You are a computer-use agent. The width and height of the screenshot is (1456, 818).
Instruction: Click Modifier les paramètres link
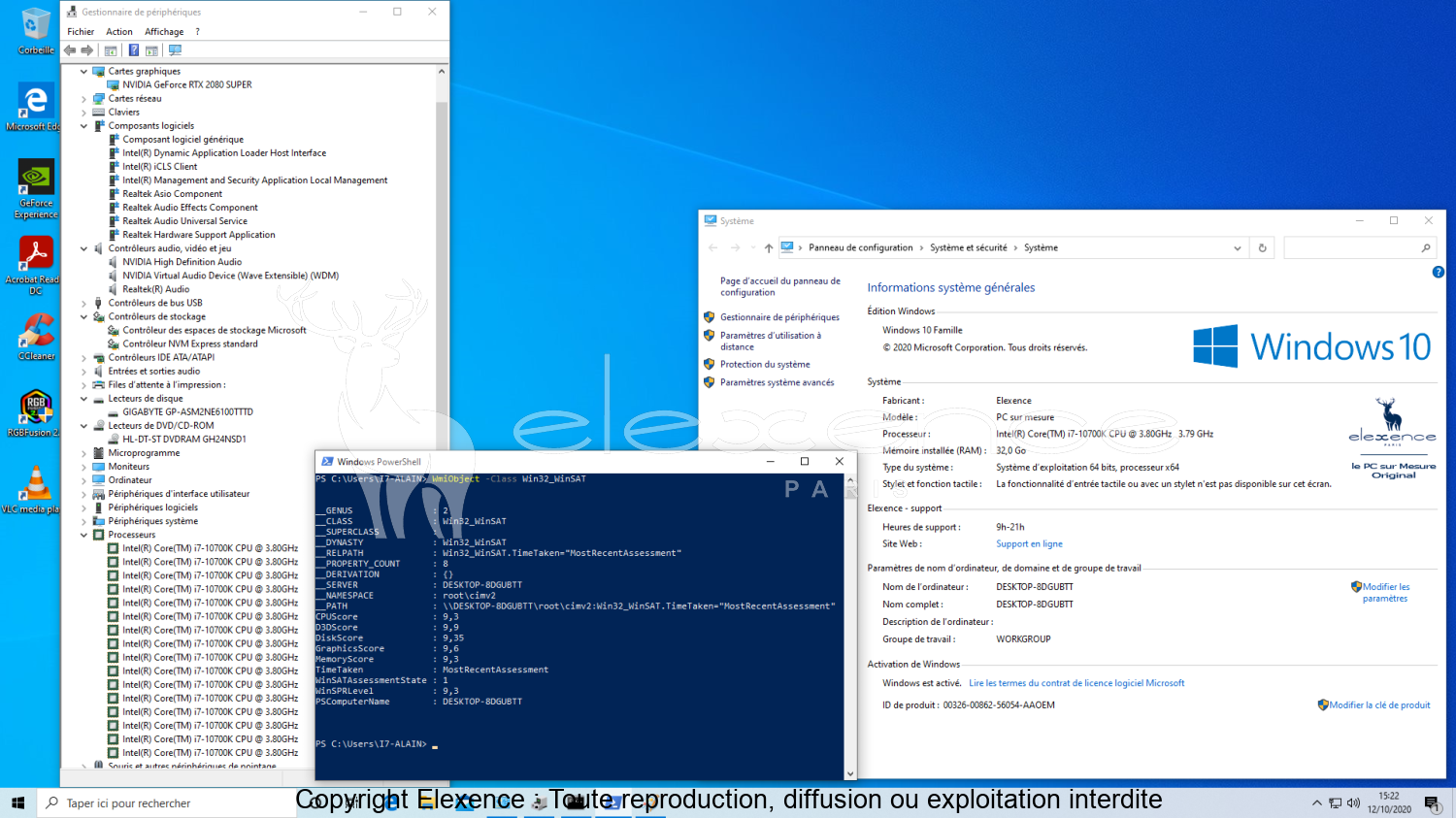(1385, 592)
